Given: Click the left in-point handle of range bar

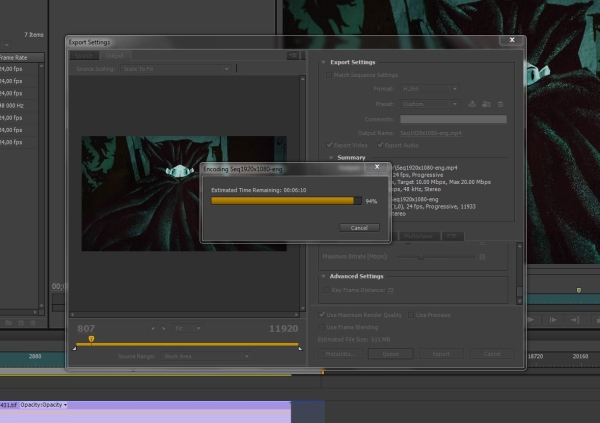Looking at the screenshot, I should coord(74,348).
